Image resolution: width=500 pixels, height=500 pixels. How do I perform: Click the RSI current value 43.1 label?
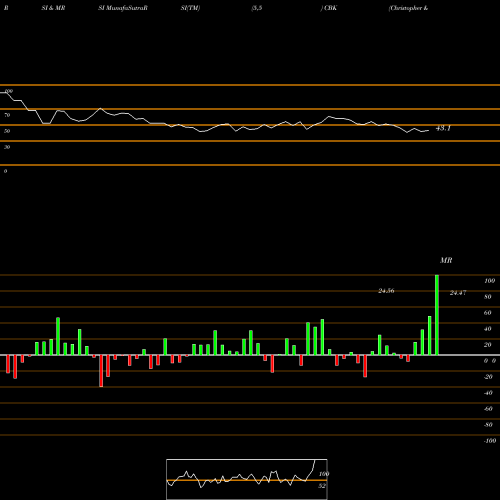coord(443,128)
